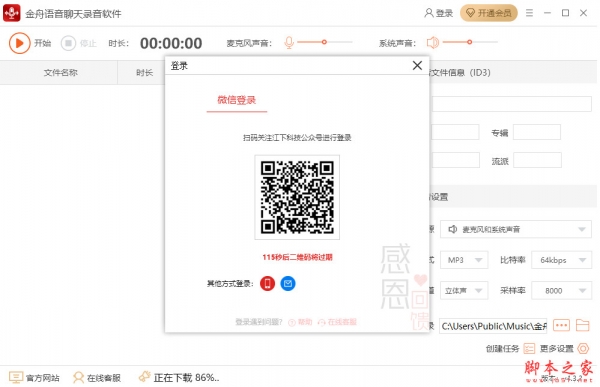Expand the MP3 format dropdown
Viewport: 600px width, 387px height.
pyautogui.click(x=464, y=260)
